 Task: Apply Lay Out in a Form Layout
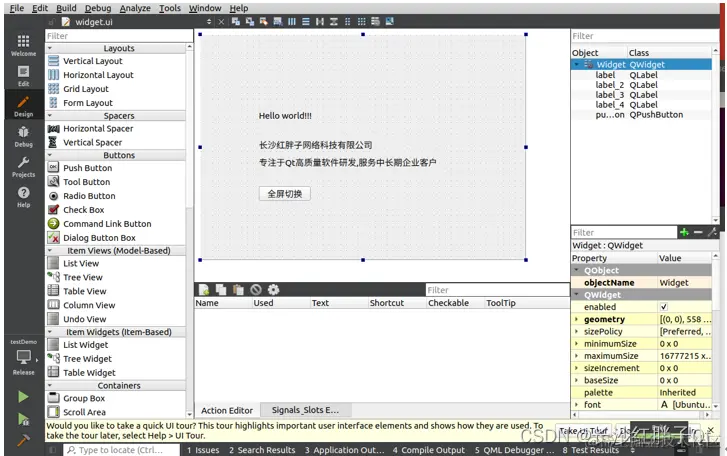347,21
